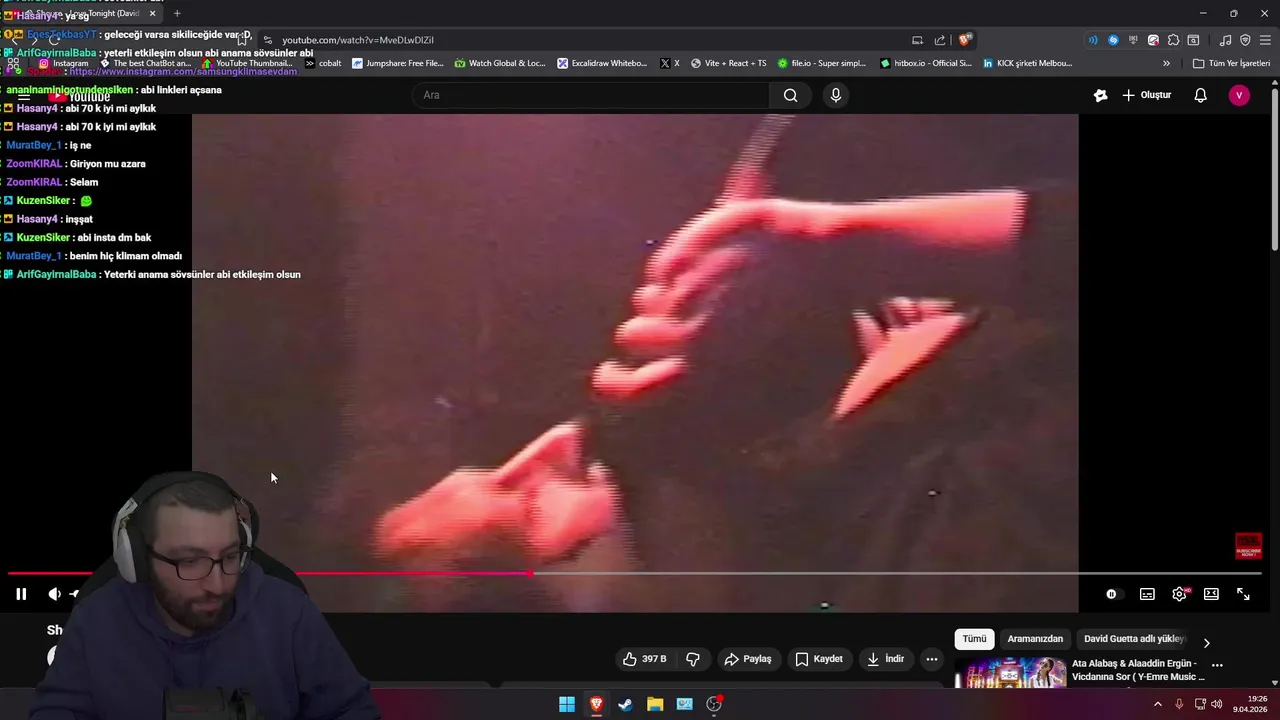Screen dimensions: 1280x720
Task: Open Brave browser on taskbar
Action: tap(596, 704)
